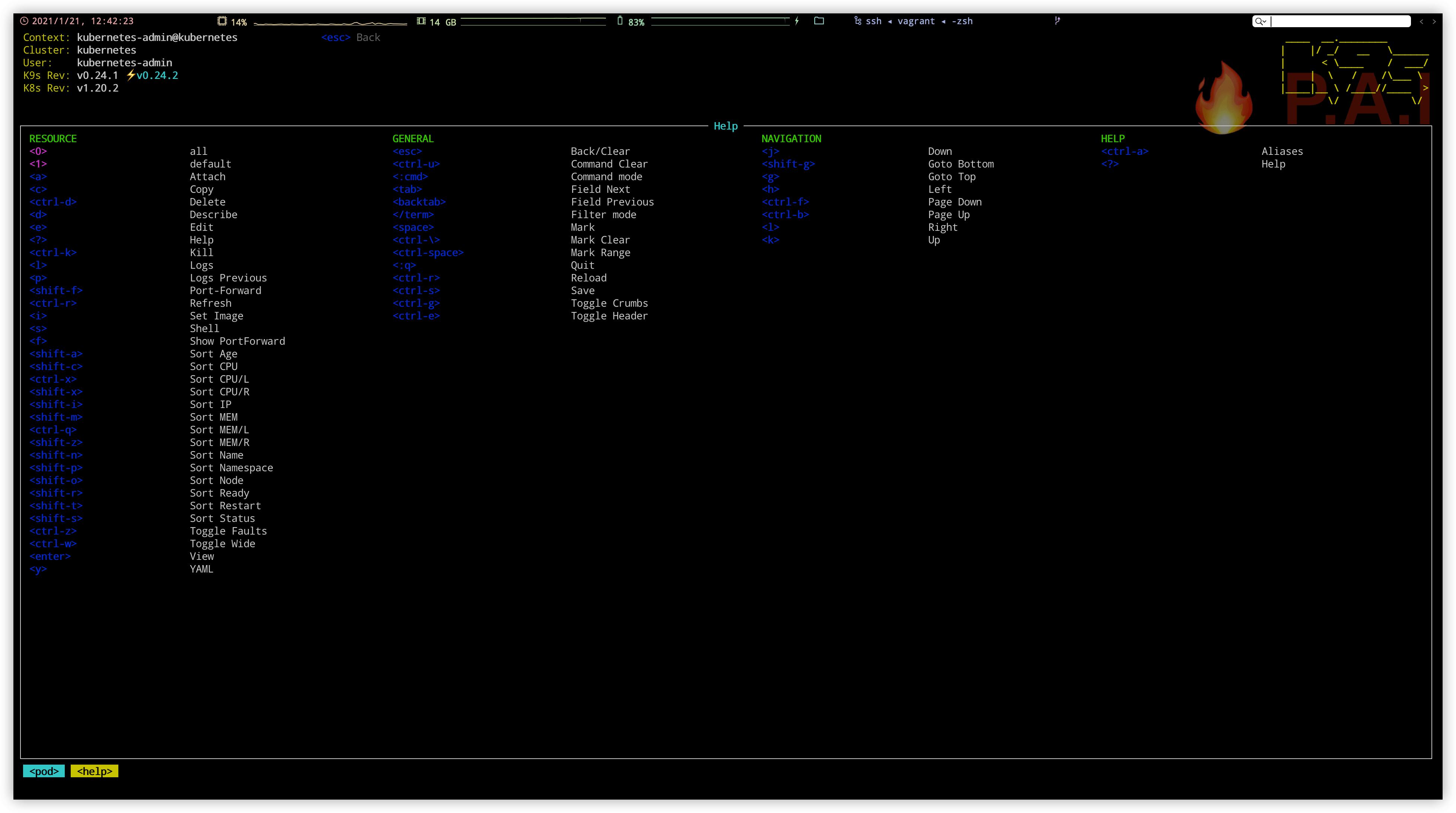Viewport: 1456px width, 813px height.
Task: Select the <help> breadcrumb
Action: 95,771
